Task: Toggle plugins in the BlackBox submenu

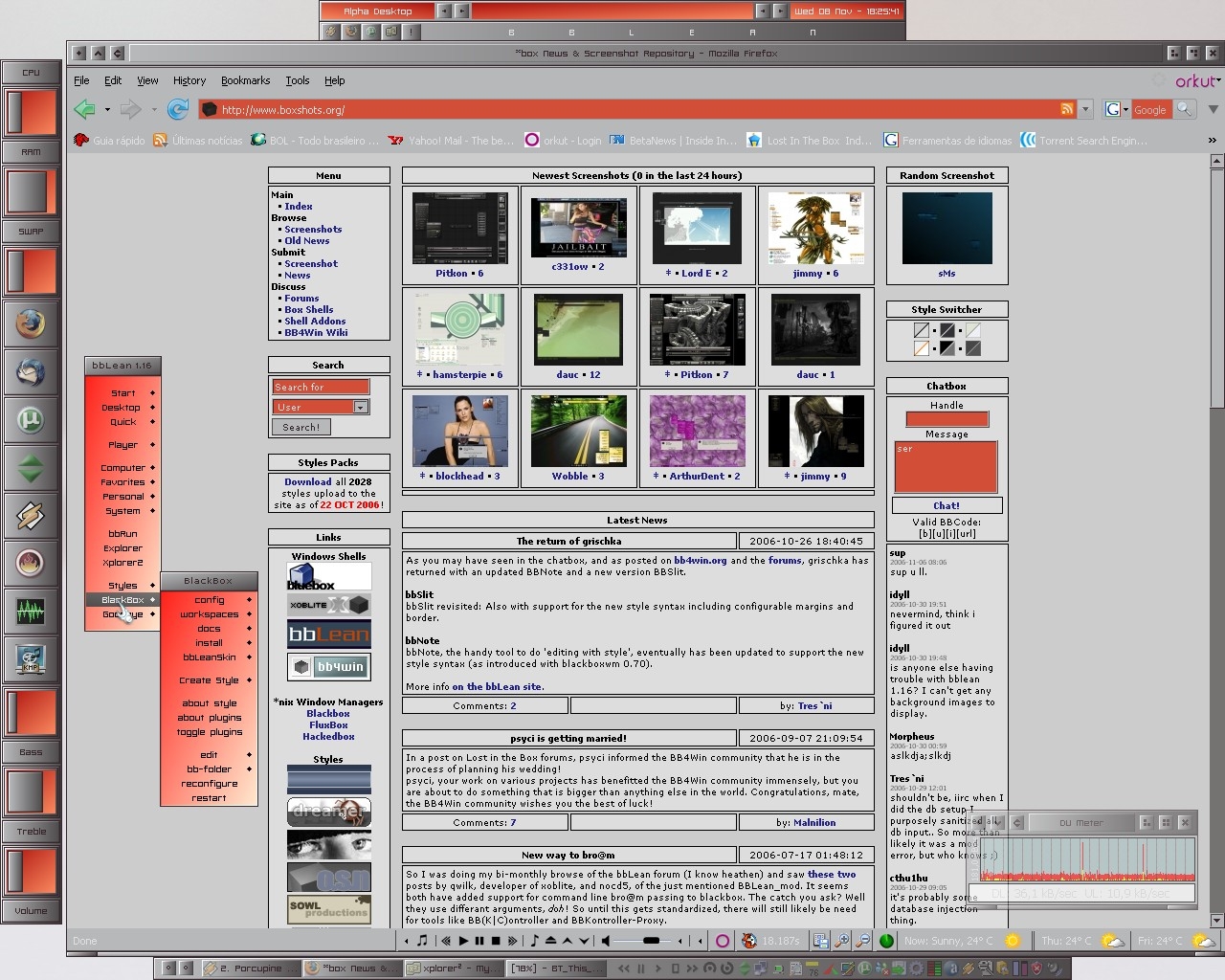Action: [x=209, y=732]
